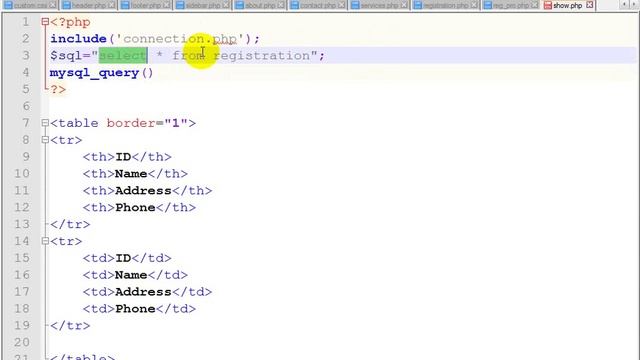
Task: Activate the show.php tab
Action: pos(568,5)
